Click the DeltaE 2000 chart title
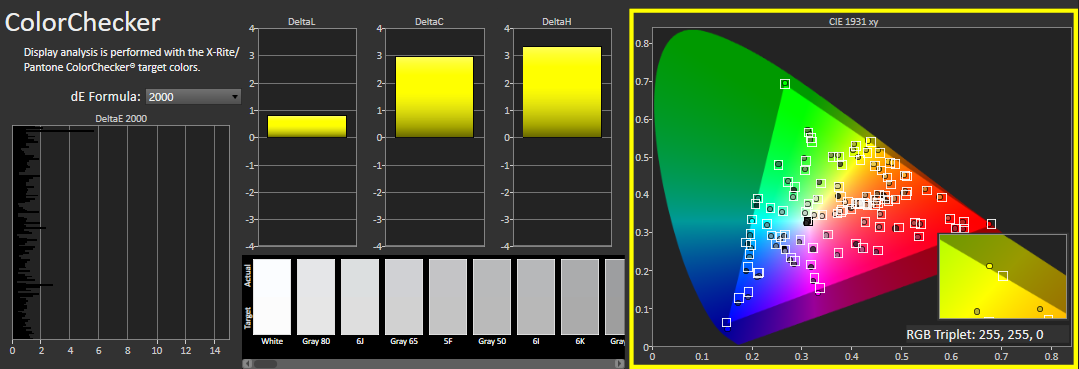1079x369 pixels. tap(120, 118)
